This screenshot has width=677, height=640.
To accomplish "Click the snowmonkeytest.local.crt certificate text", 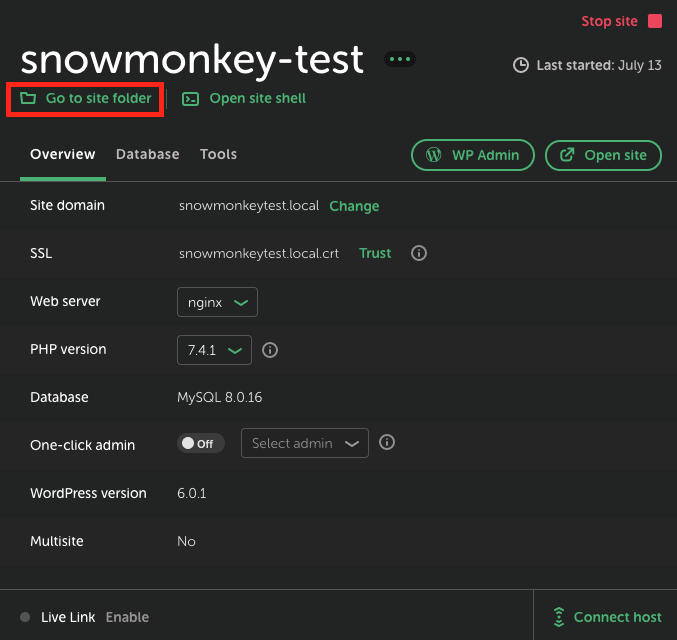I will click(x=259, y=253).
